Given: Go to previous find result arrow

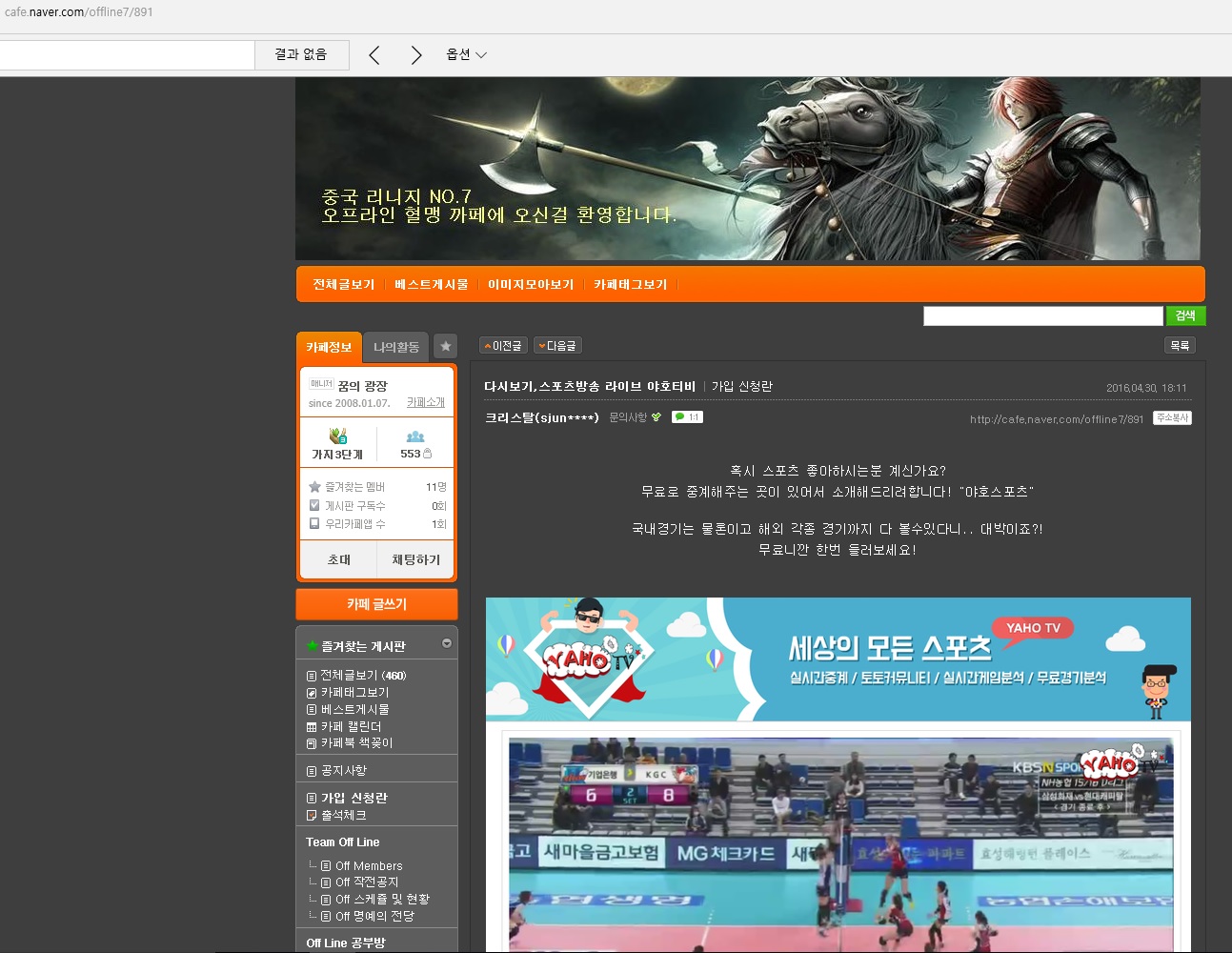Looking at the screenshot, I should click(x=374, y=55).
